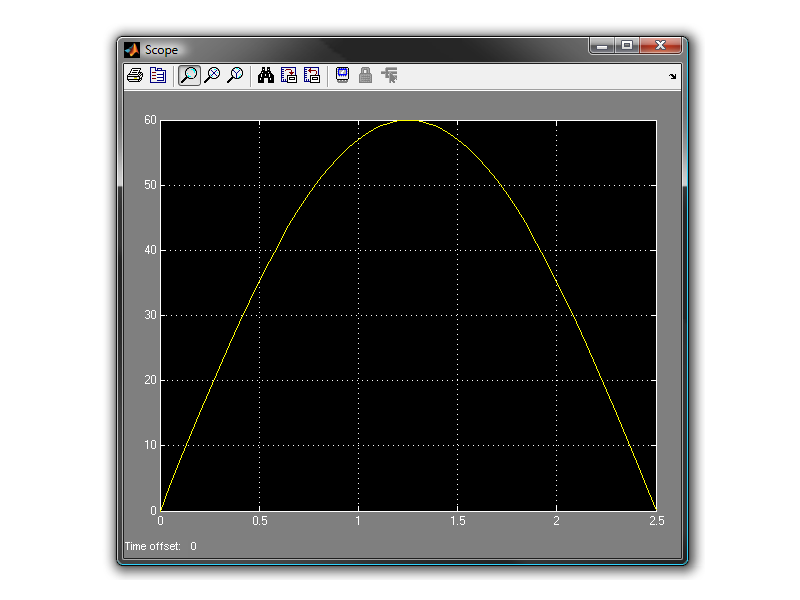Click the dock arrow at toolbar's right end
The height and width of the screenshot is (600, 800).
click(x=672, y=77)
